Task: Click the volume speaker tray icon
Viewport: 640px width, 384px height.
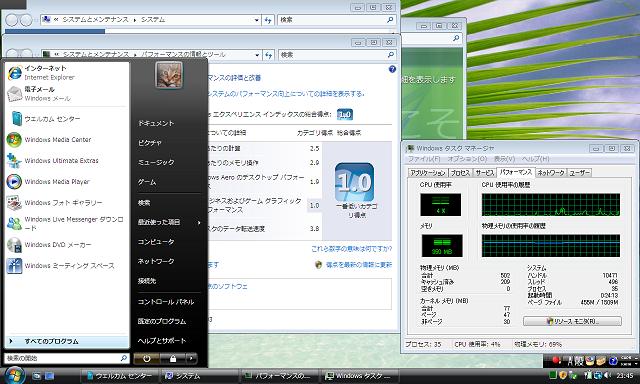Action: (x=608, y=375)
